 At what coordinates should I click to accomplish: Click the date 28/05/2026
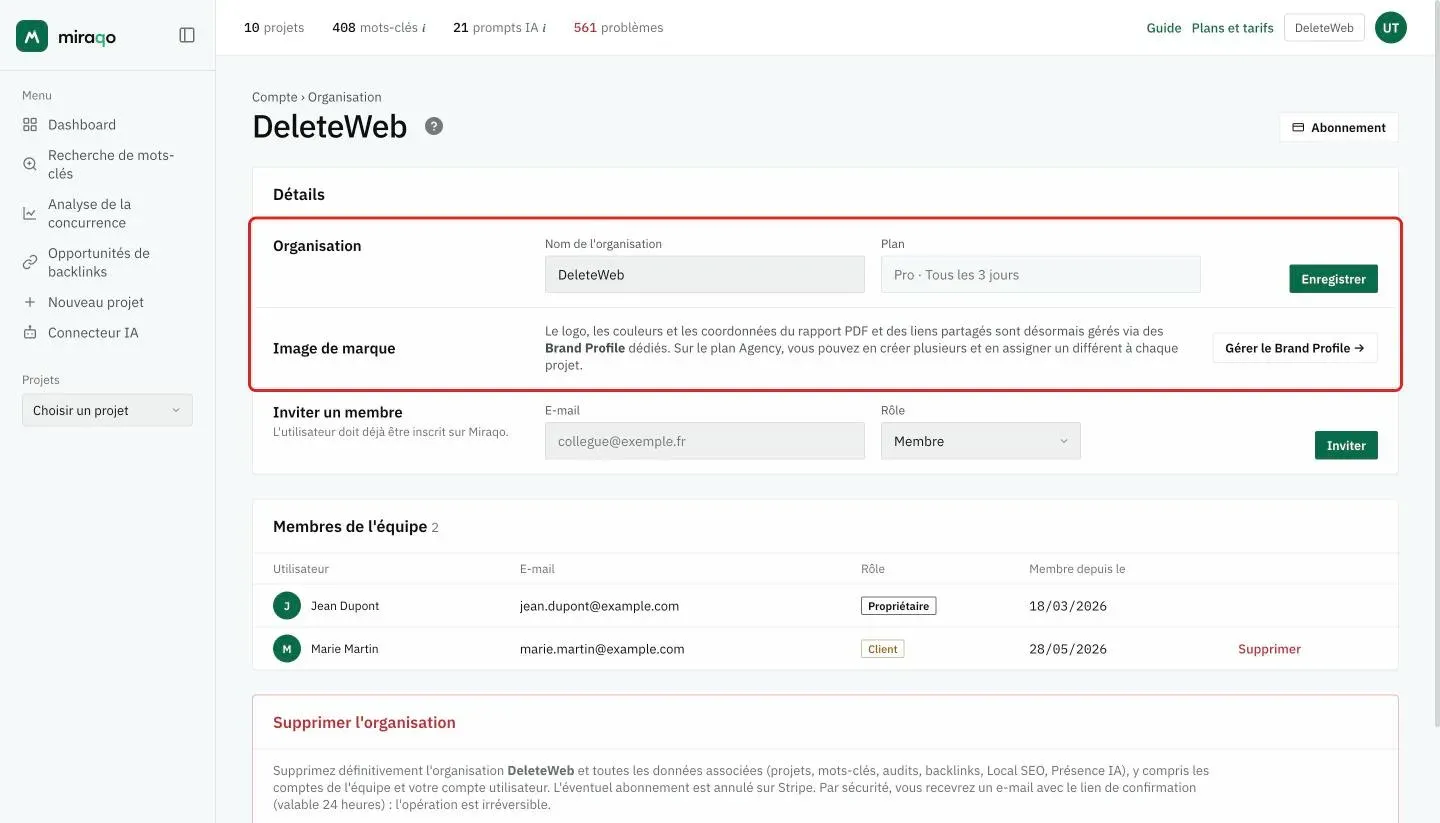(x=1068, y=649)
